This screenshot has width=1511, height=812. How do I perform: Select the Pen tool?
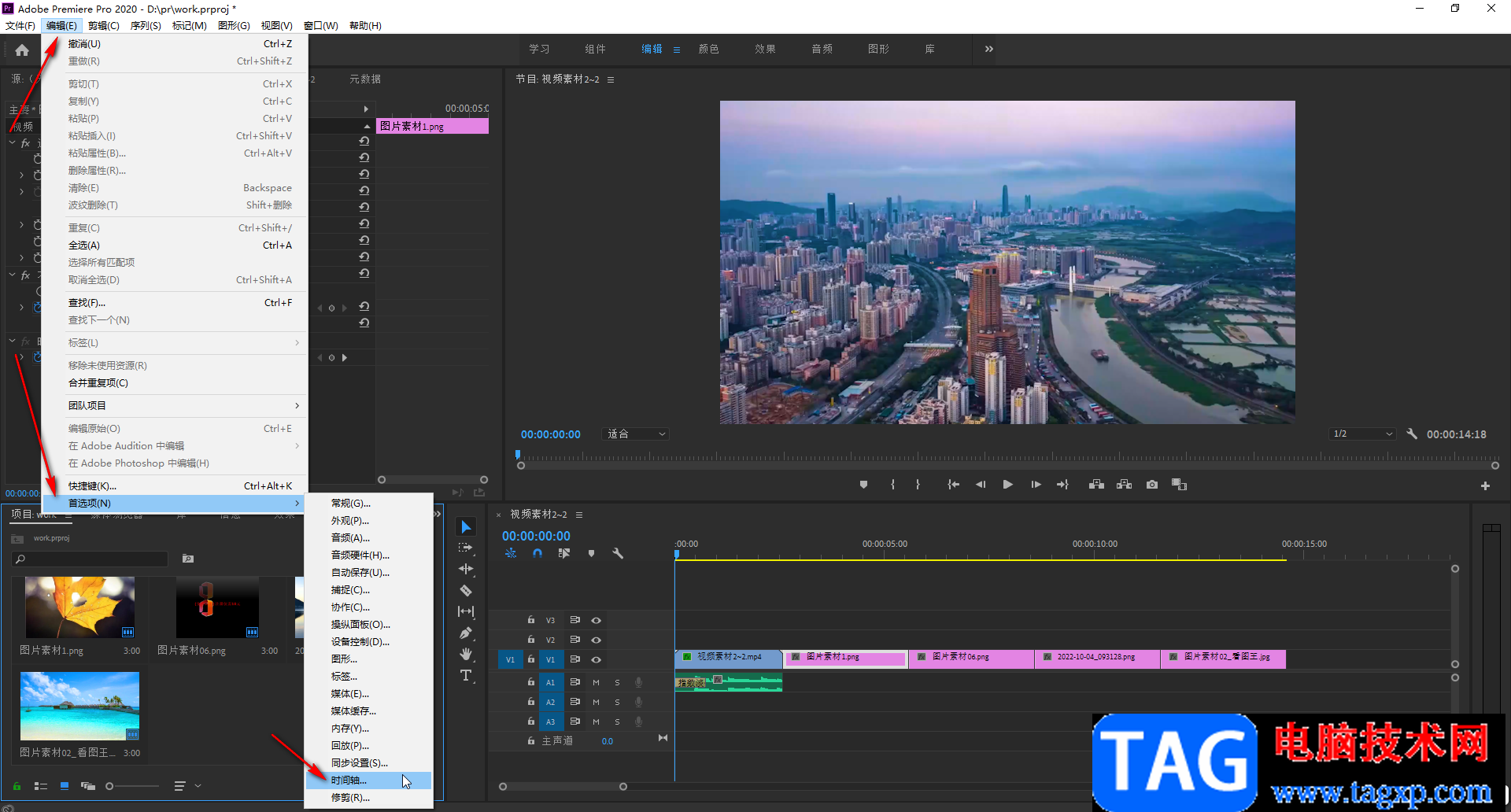pyautogui.click(x=466, y=633)
